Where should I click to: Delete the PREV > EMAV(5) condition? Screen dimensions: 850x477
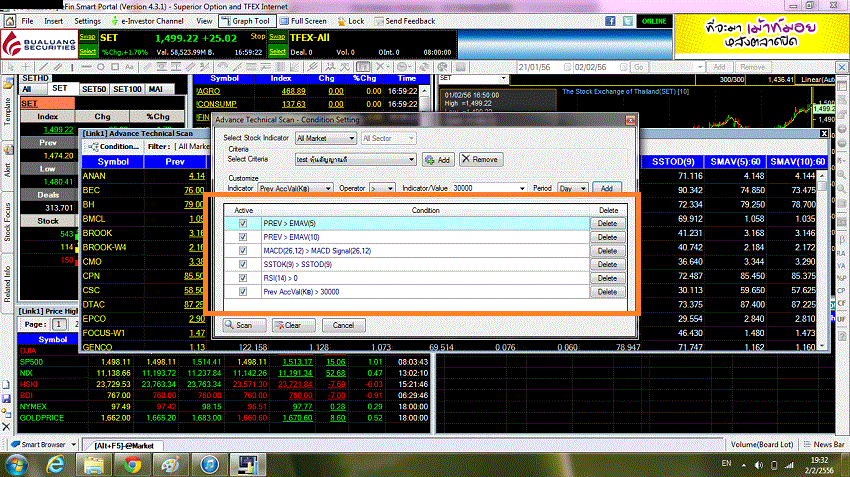[x=607, y=223]
